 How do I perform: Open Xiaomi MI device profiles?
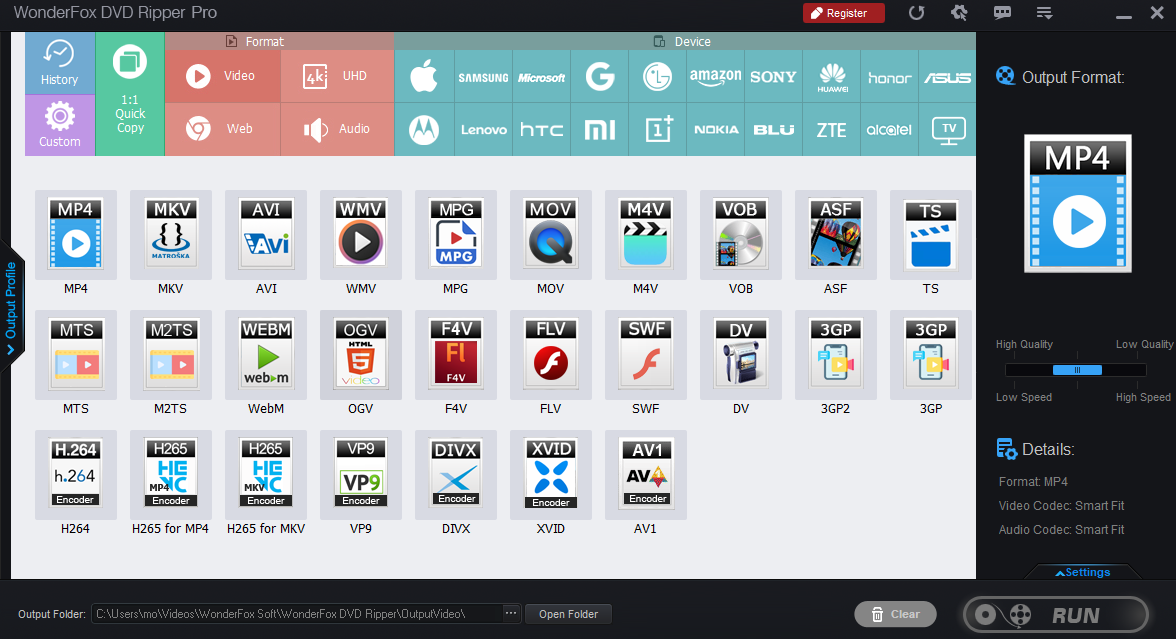pyautogui.click(x=599, y=130)
